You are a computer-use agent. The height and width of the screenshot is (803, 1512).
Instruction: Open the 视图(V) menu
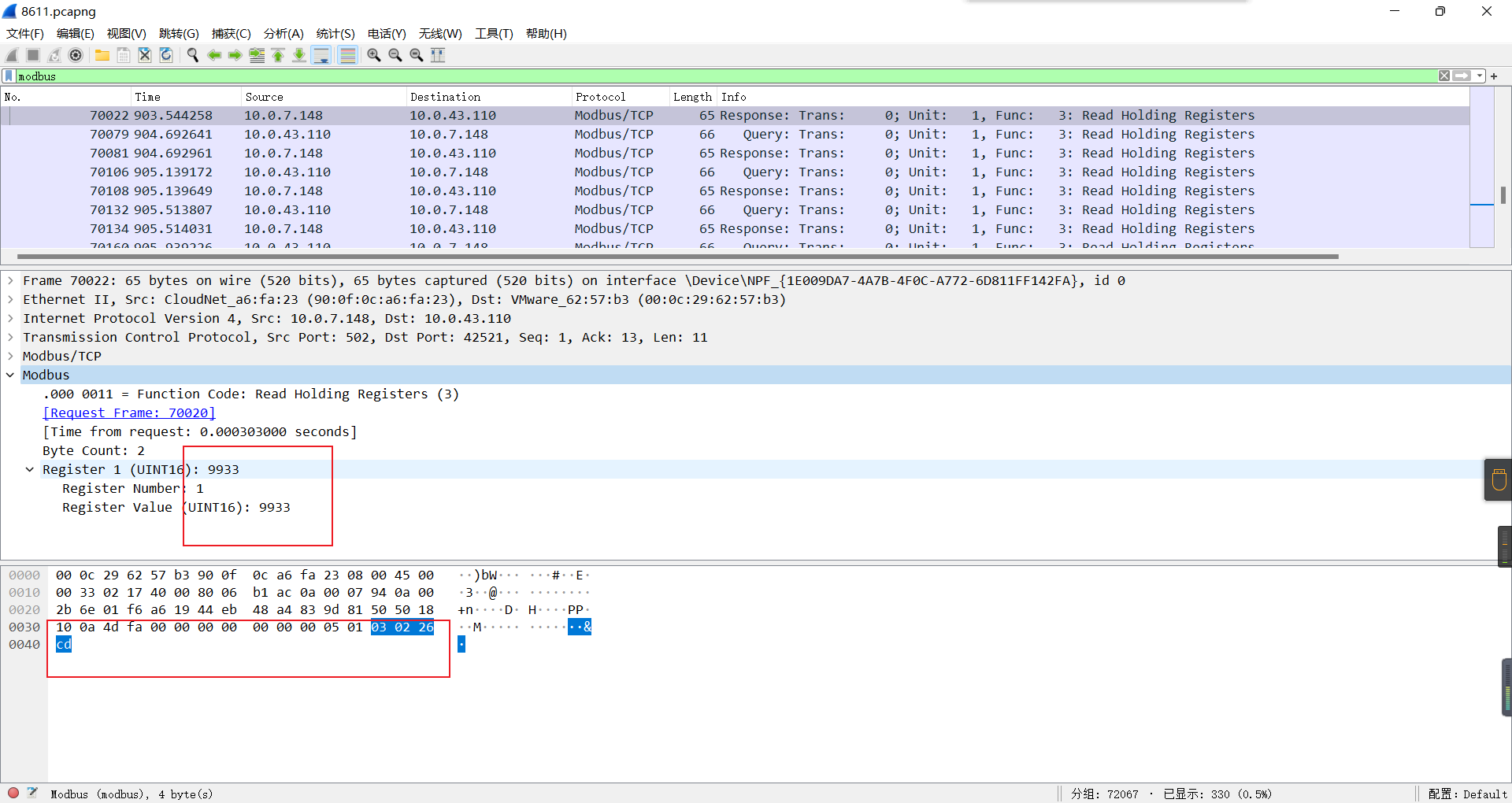tap(127, 34)
